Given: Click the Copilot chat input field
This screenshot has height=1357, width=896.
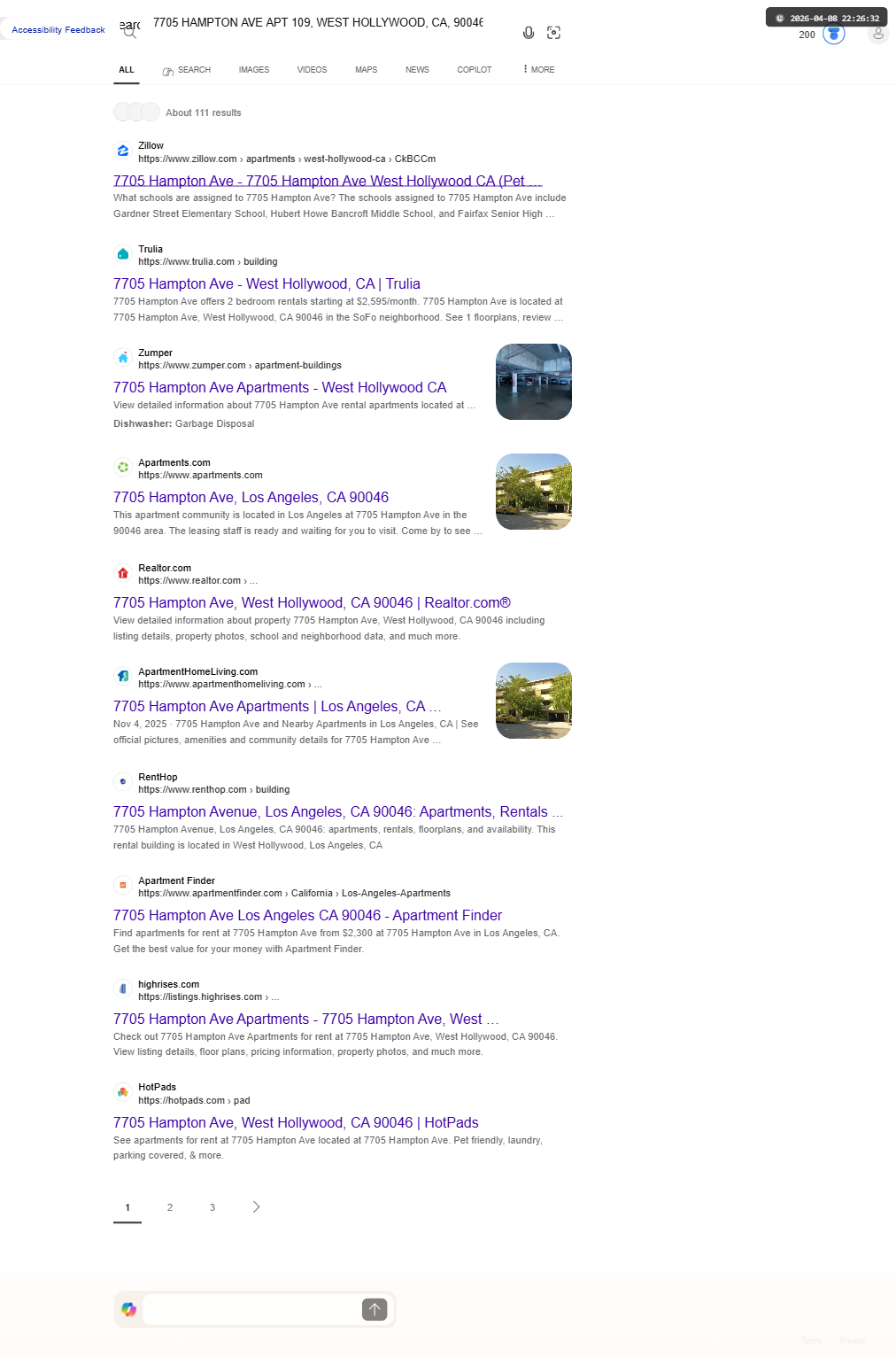Looking at the screenshot, I should (251, 1309).
